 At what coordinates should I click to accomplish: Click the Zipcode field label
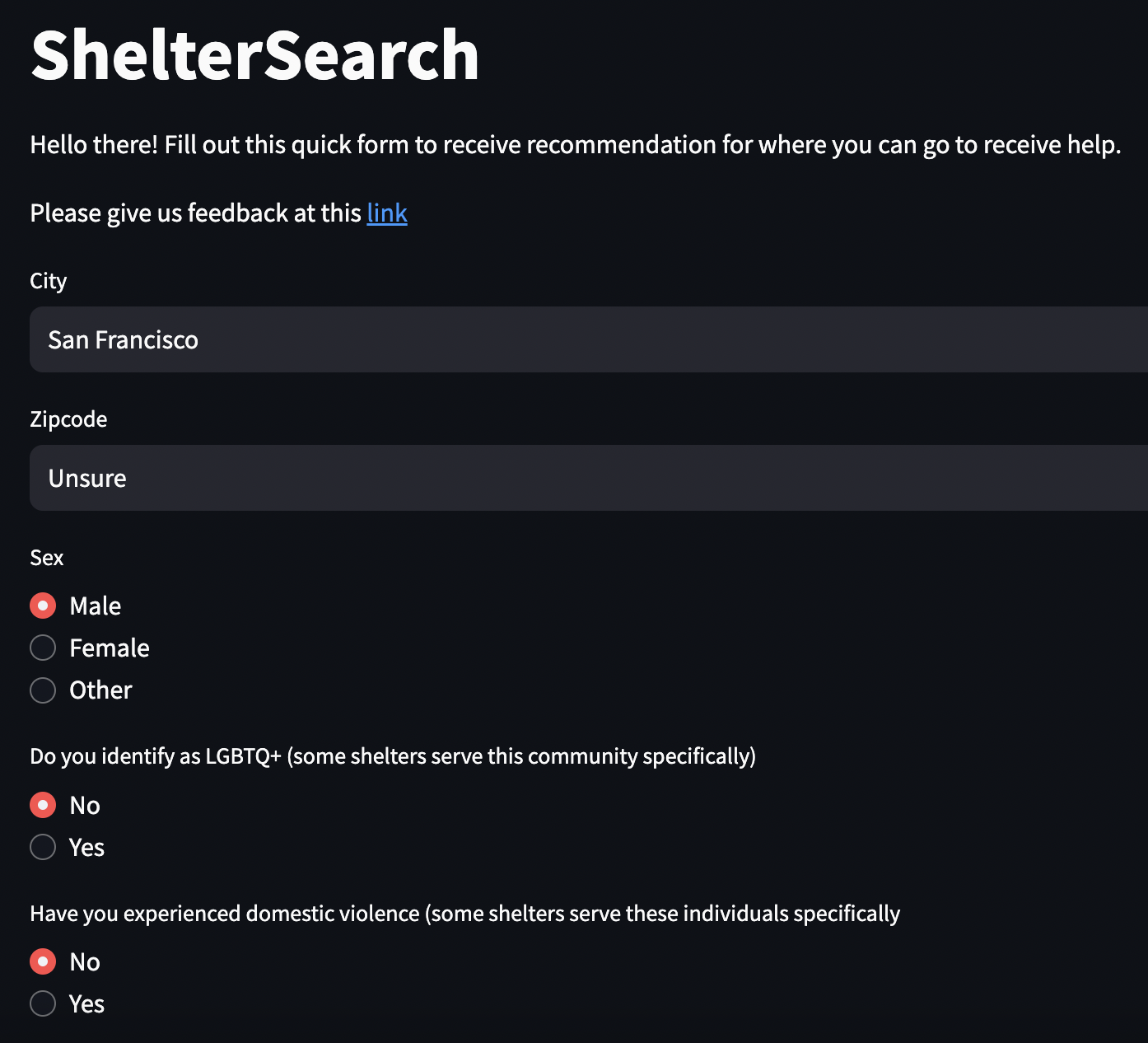pyautogui.click(x=68, y=419)
